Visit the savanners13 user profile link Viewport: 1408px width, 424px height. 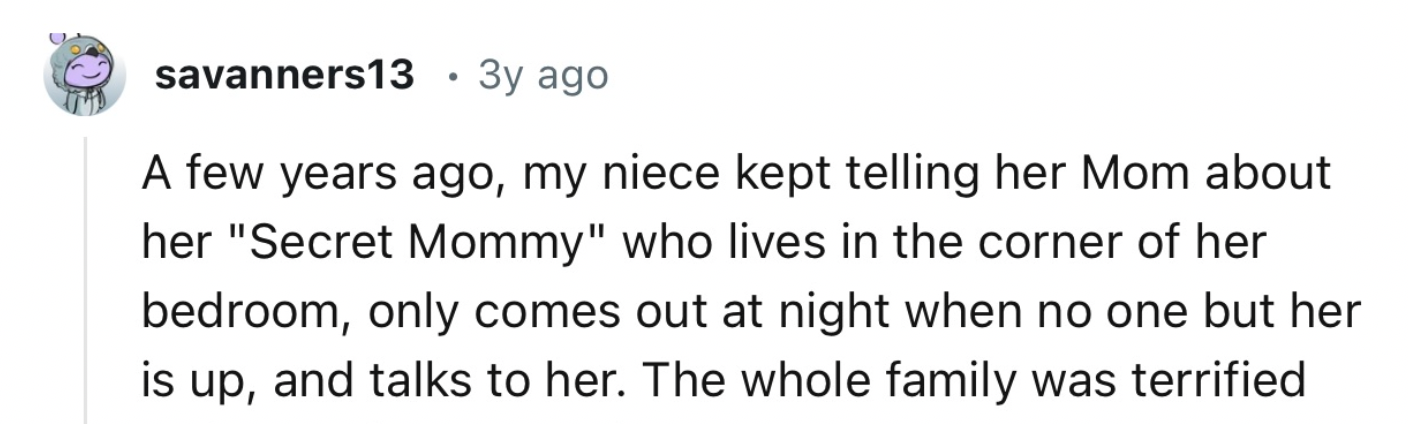click(285, 76)
